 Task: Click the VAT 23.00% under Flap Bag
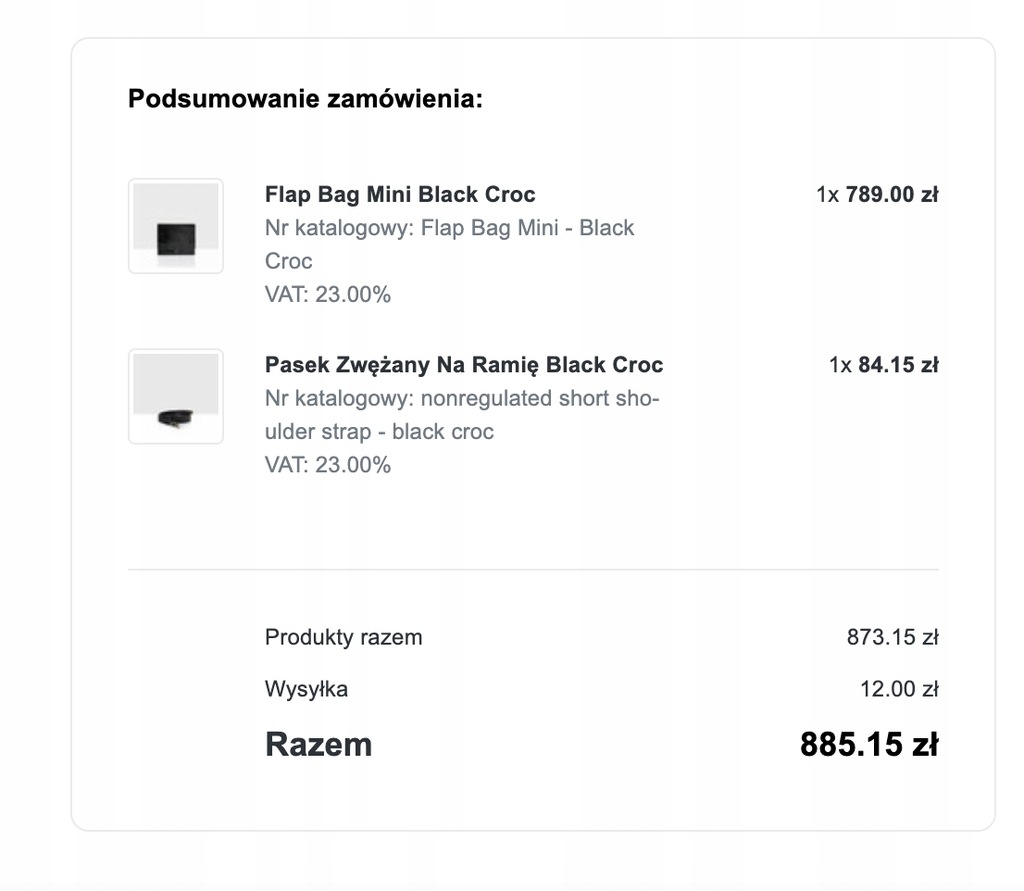click(x=327, y=294)
